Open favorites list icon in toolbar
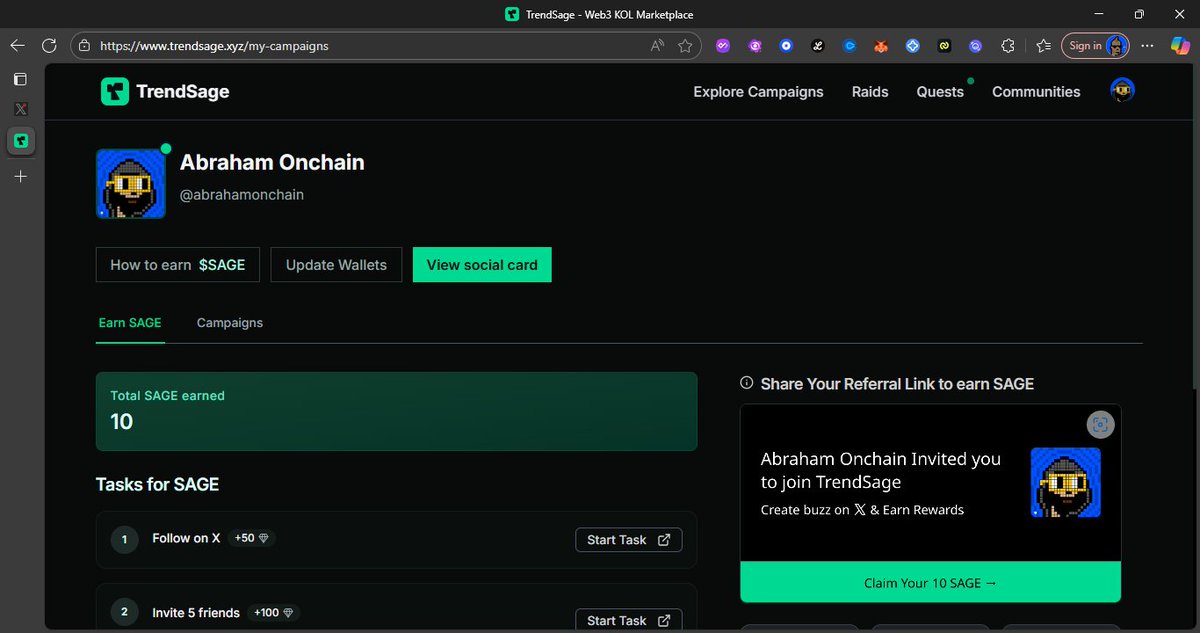Image resolution: width=1200 pixels, height=633 pixels. click(1043, 46)
